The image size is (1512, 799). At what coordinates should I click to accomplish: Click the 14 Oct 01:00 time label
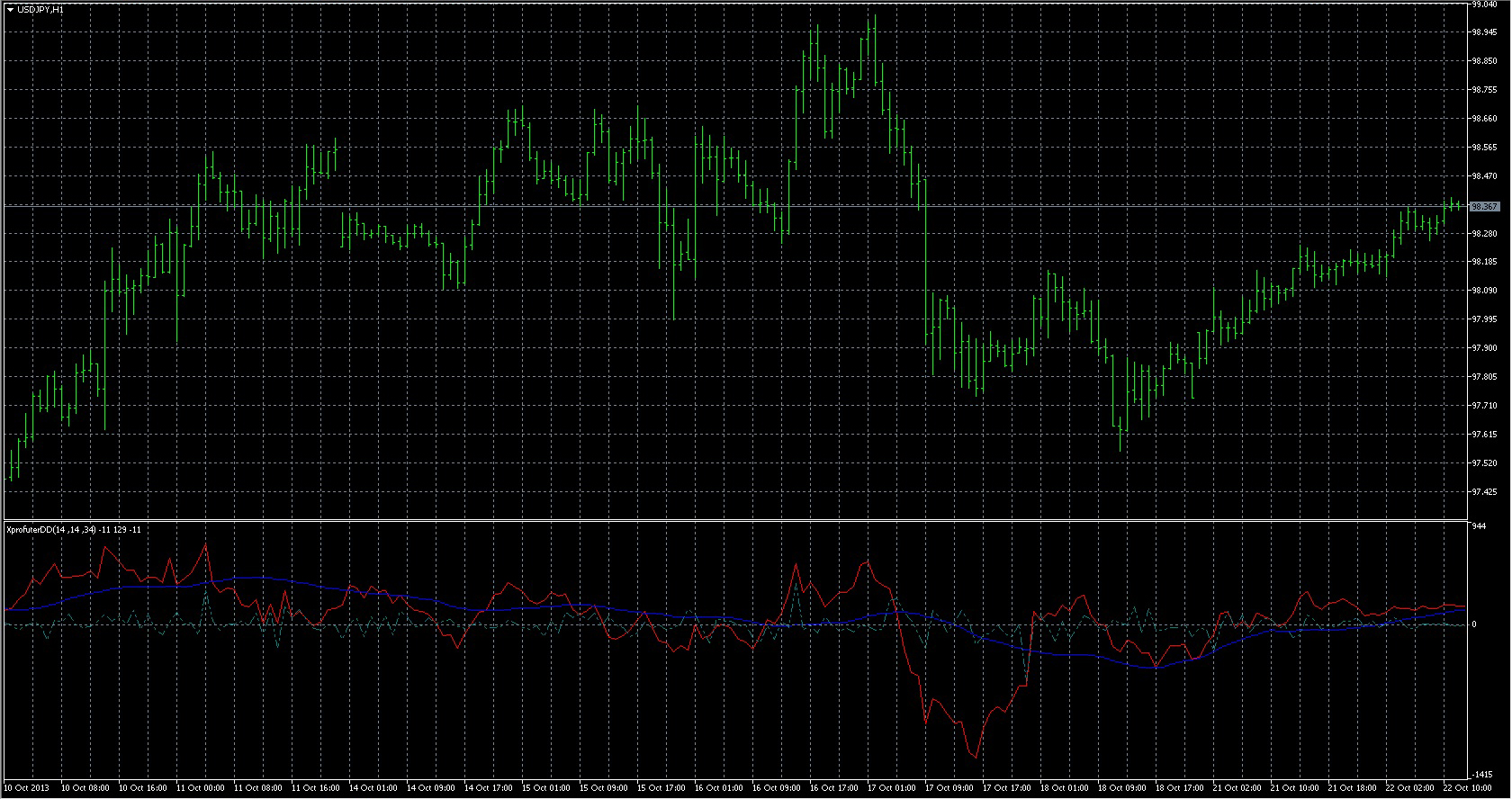click(374, 788)
